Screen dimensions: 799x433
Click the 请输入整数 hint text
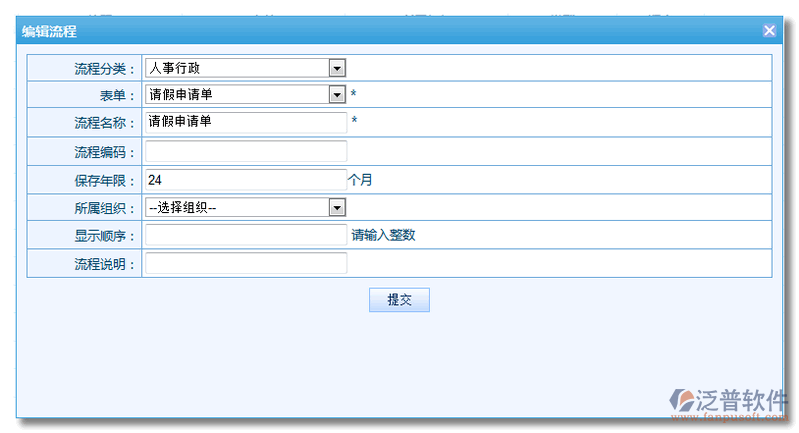(383, 235)
